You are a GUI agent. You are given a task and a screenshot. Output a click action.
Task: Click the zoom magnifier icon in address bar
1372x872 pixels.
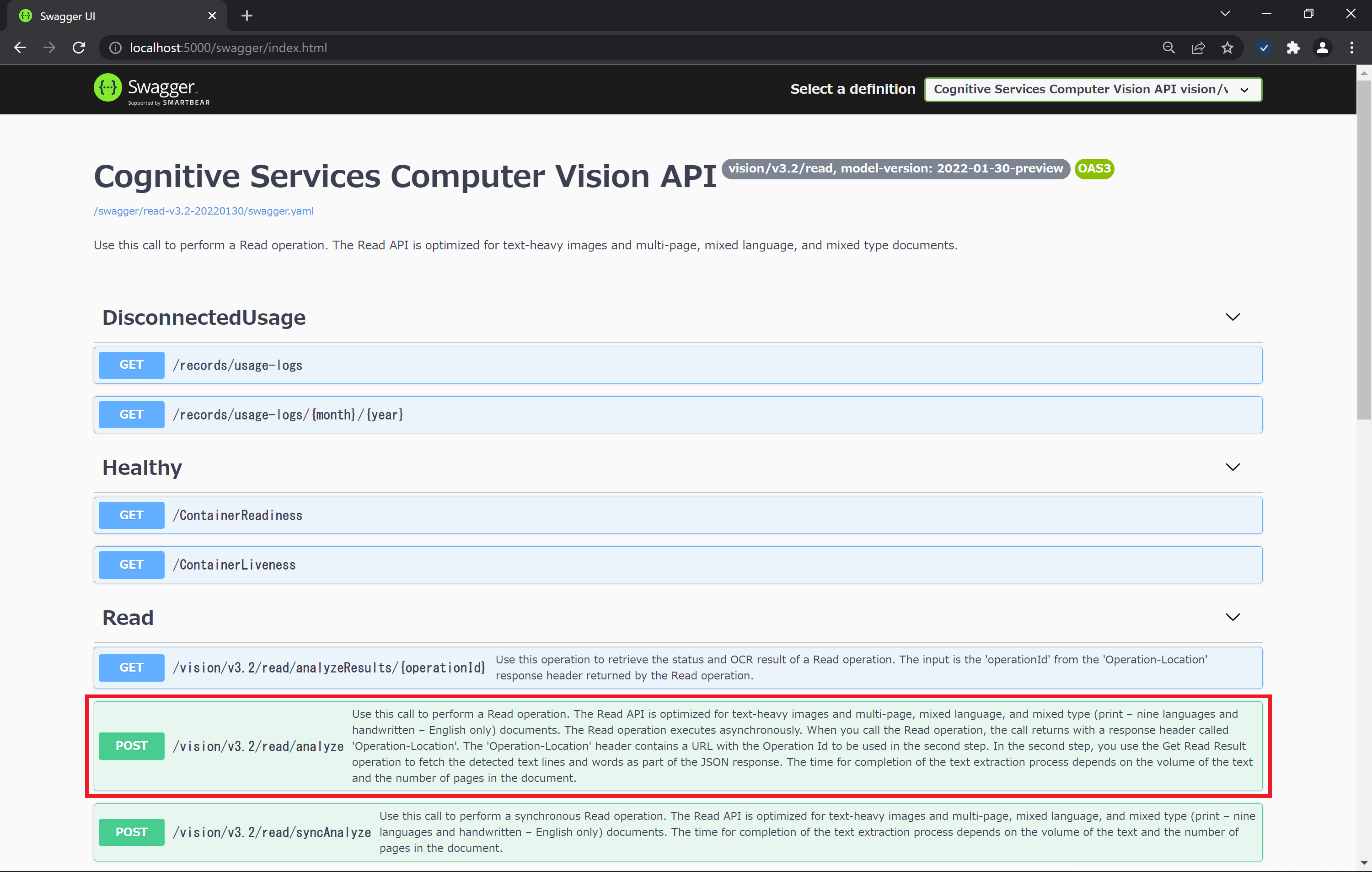pos(1168,48)
